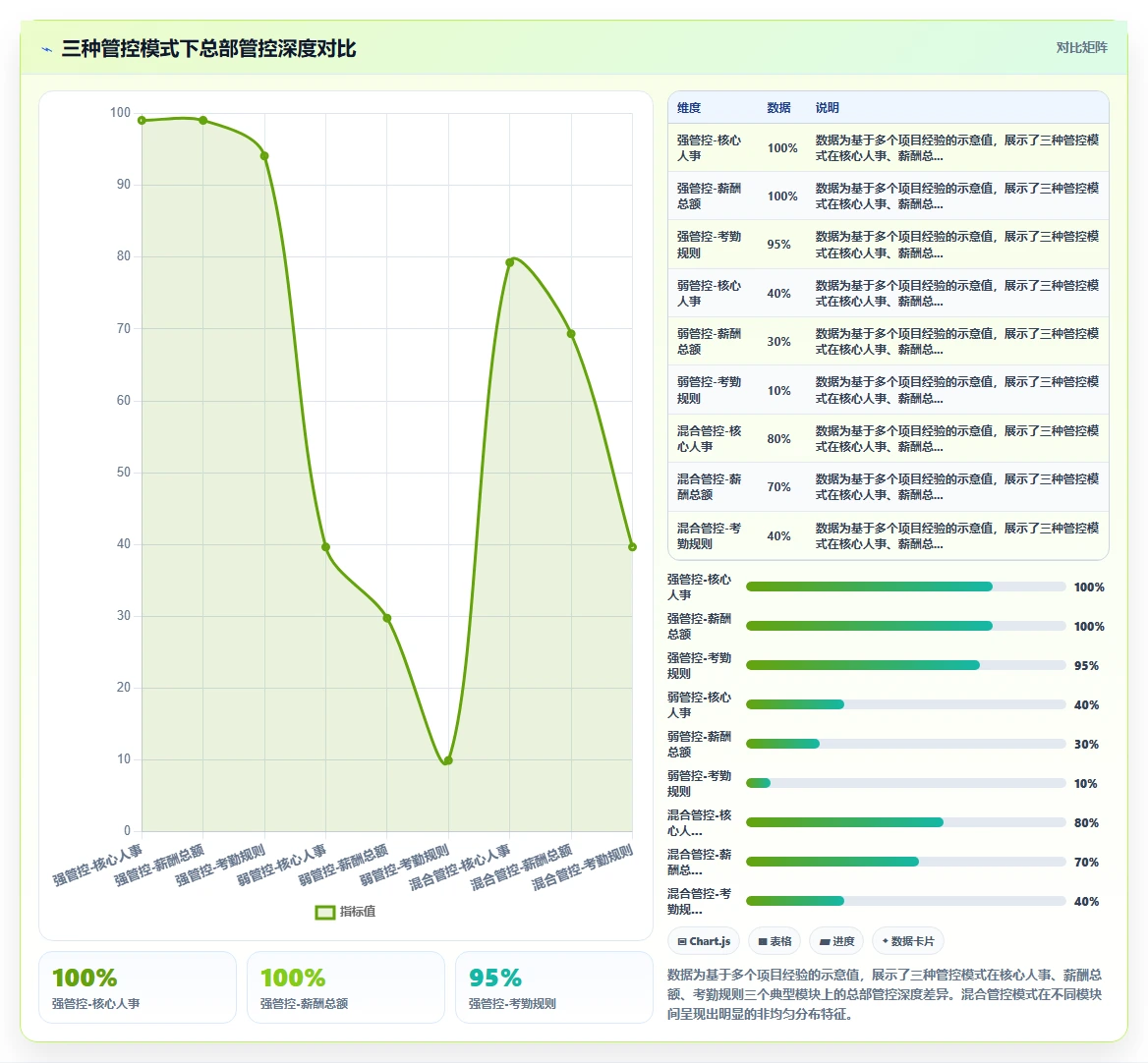Image resolution: width=1148 pixels, height=1063 pixels.
Task: Click the 混合管控-薪酬总额 70% progress bar
Action: point(905,862)
